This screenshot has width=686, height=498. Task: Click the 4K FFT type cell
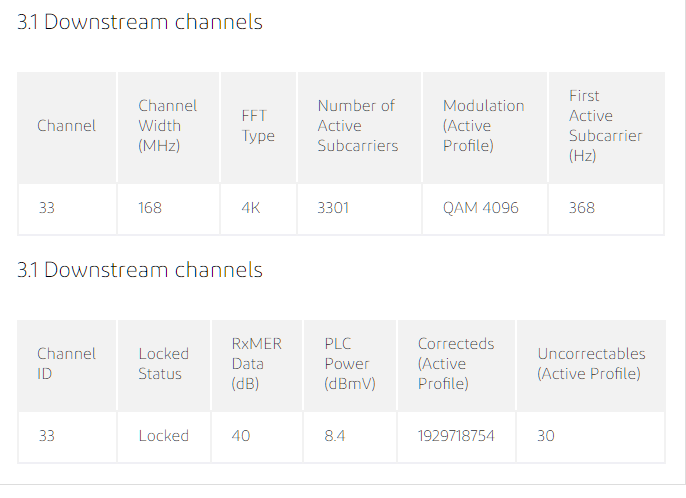(251, 207)
